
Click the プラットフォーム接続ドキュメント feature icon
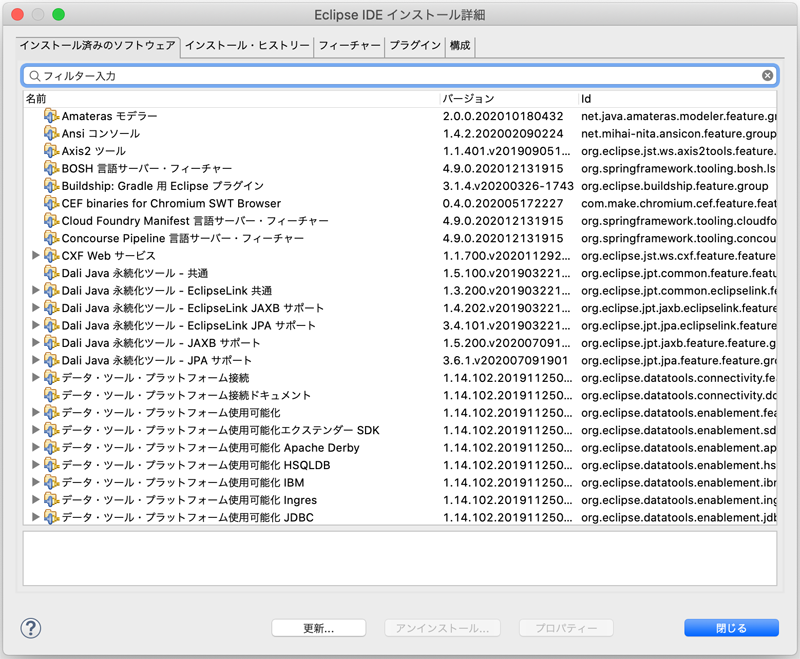pyautogui.click(x=51, y=395)
